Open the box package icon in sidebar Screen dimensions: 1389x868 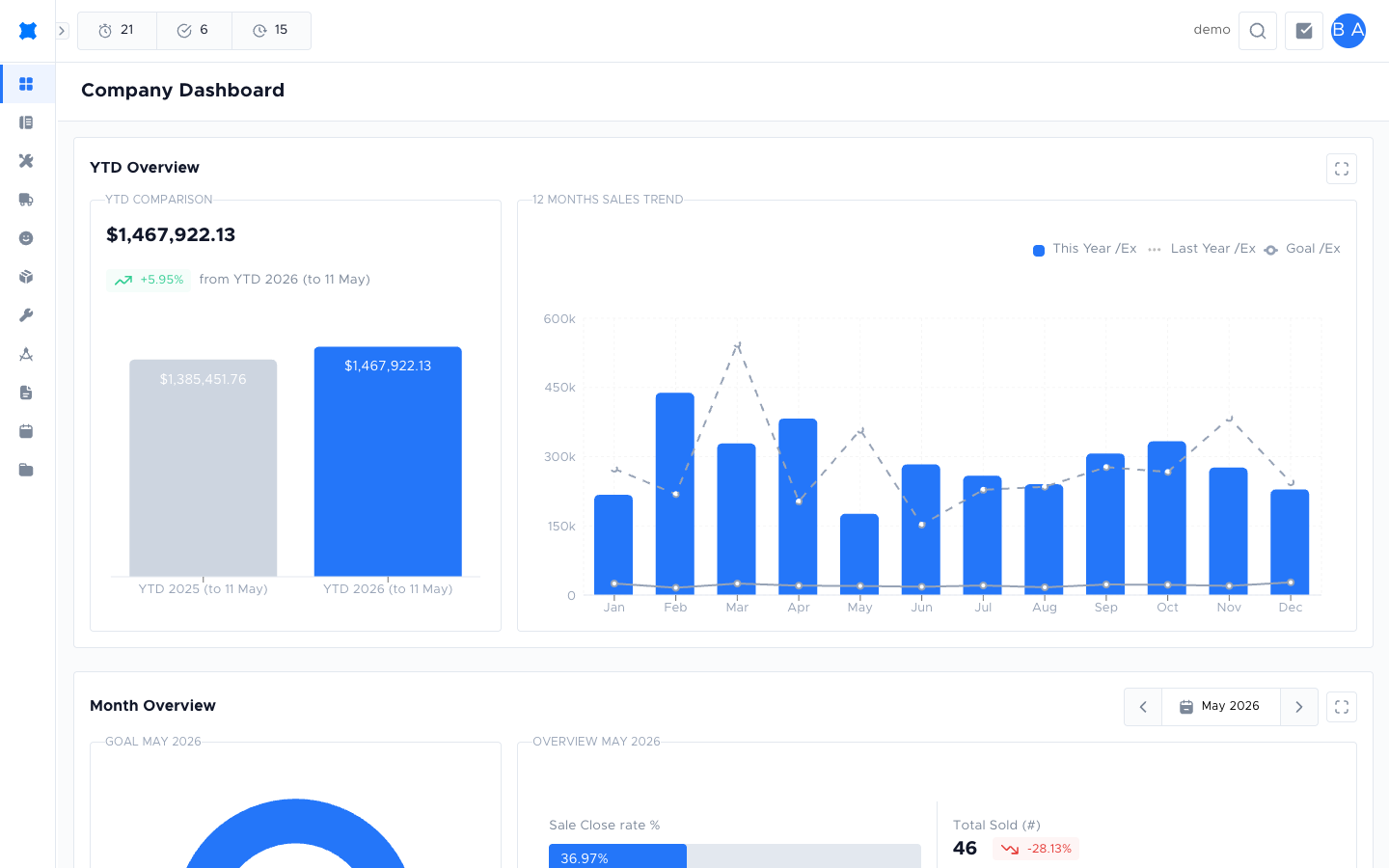click(26, 277)
